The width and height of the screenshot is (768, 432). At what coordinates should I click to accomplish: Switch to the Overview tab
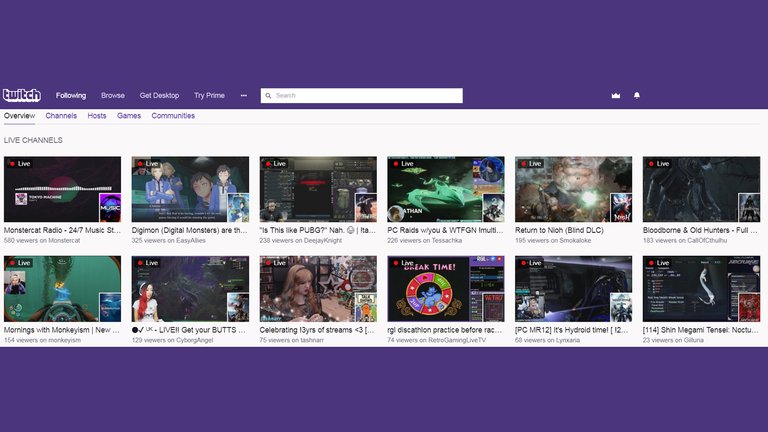[20, 116]
